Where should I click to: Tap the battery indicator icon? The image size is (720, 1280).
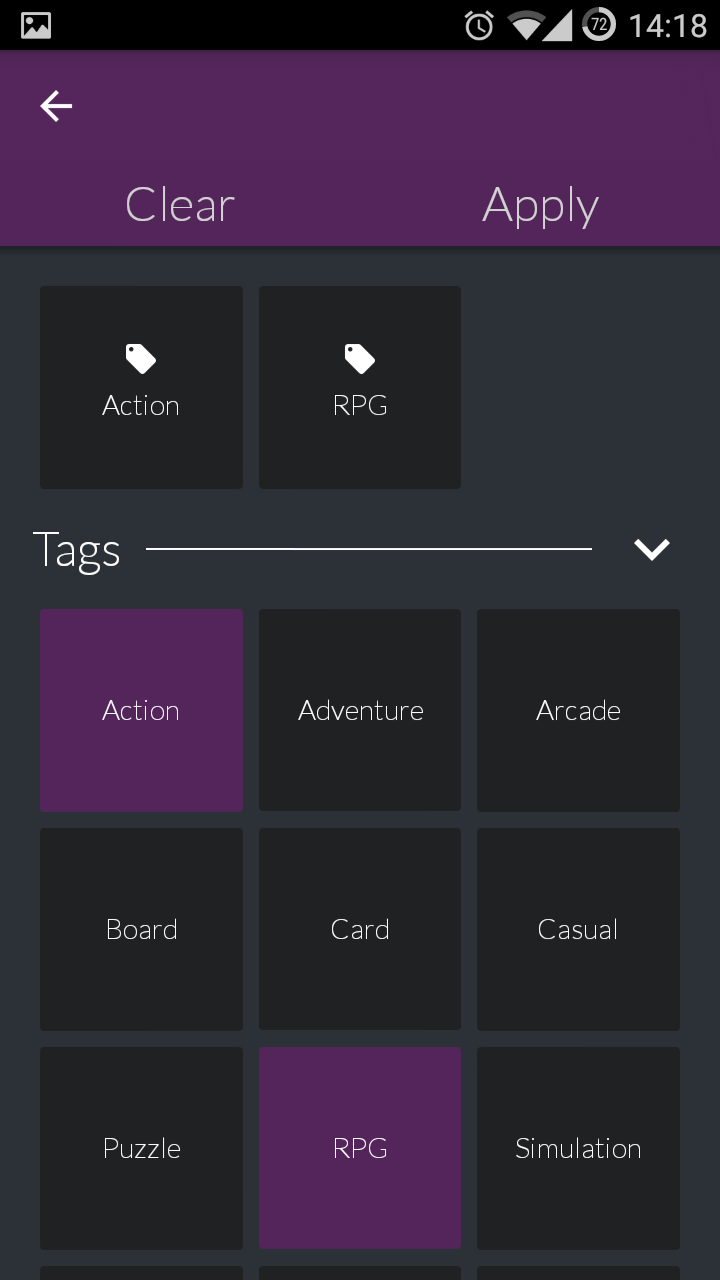599,25
